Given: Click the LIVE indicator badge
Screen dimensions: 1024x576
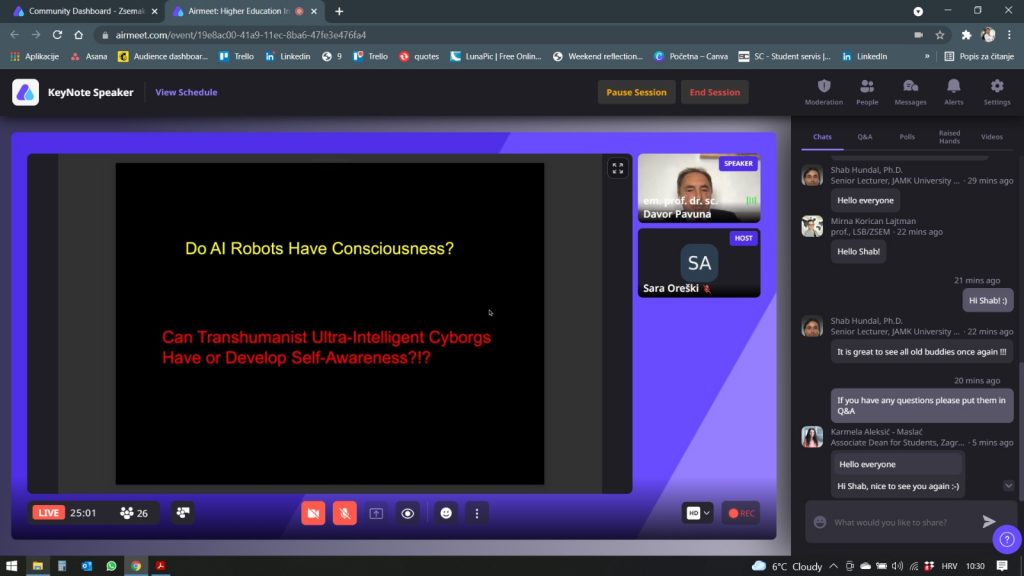Looking at the screenshot, I should pos(48,513).
